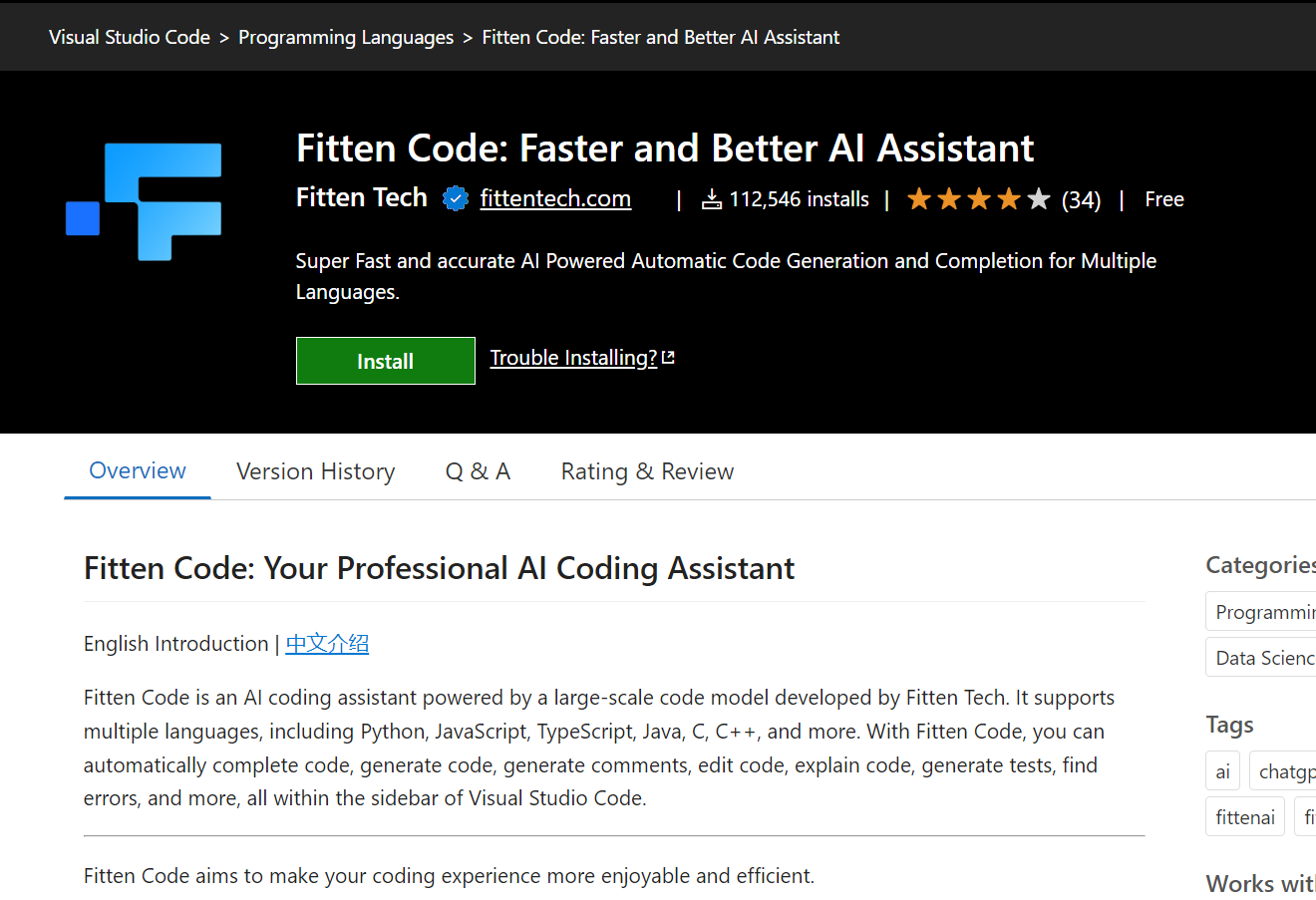Image resolution: width=1316 pixels, height=900 pixels.
Task: Go to Programming Languages breadcrumb
Action: pyautogui.click(x=346, y=37)
